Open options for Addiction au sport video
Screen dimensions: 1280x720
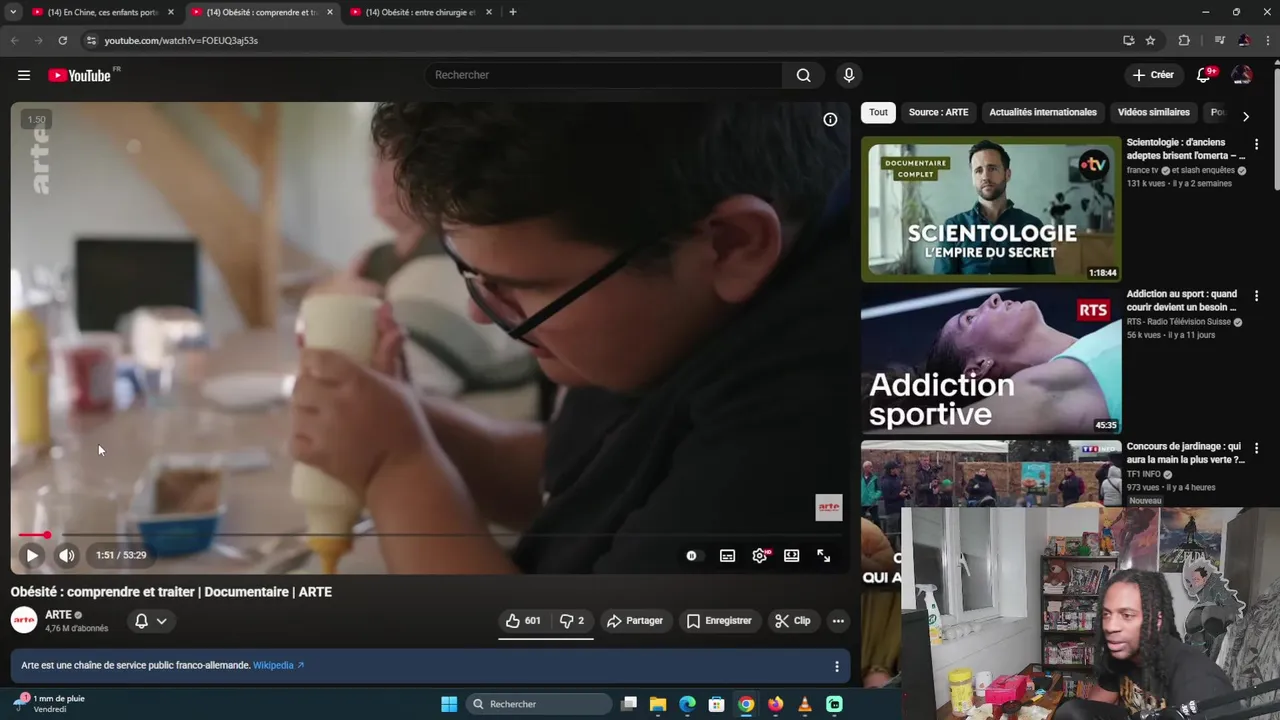(1256, 297)
